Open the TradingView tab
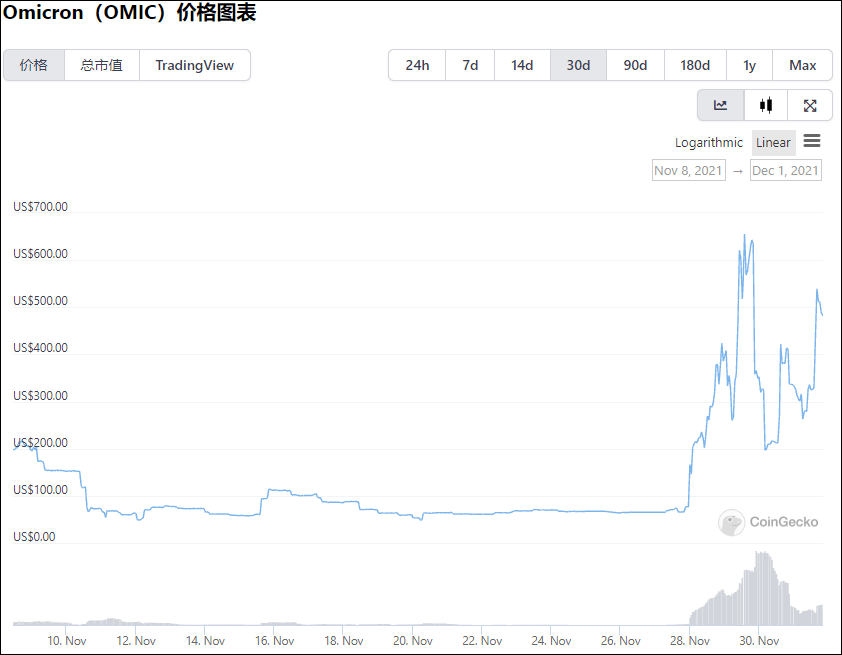The height and width of the screenshot is (655, 842). click(195, 65)
